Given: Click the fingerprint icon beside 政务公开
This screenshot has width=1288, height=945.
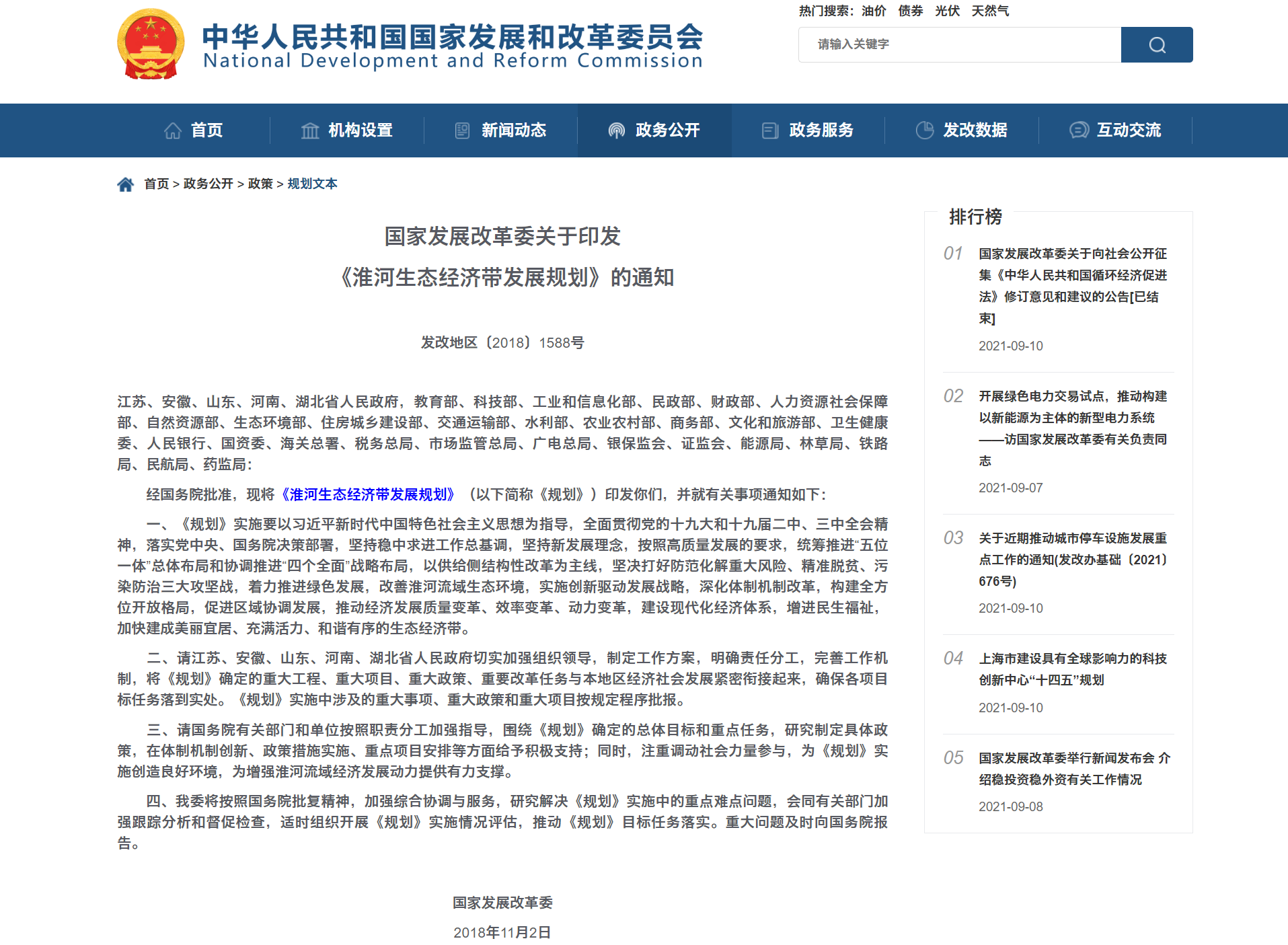Looking at the screenshot, I should tap(616, 130).
